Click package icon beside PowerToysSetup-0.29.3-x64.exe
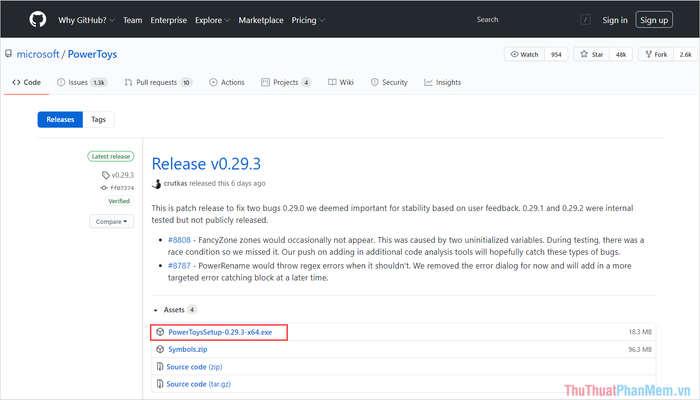This screenshot has height=400, width=700. [x=160, y=332]
